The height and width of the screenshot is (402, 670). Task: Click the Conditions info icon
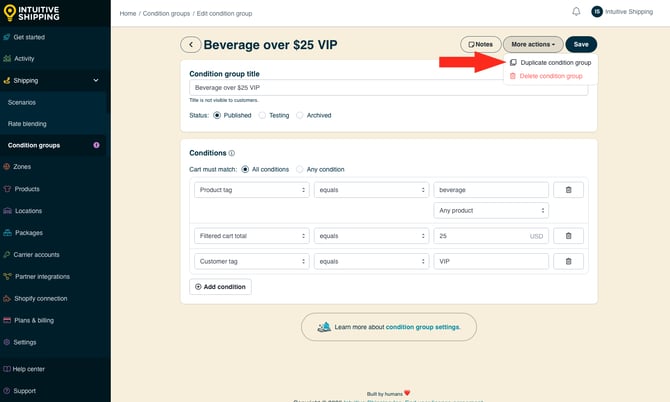coord(232,153)
